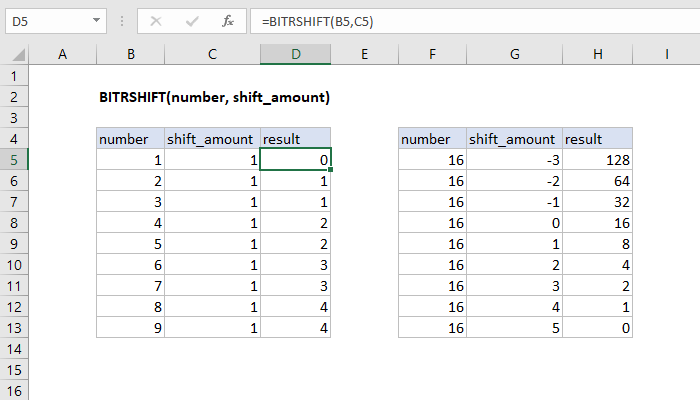Select row 5 header
The image size is (700, 400).
pos(14,160)
